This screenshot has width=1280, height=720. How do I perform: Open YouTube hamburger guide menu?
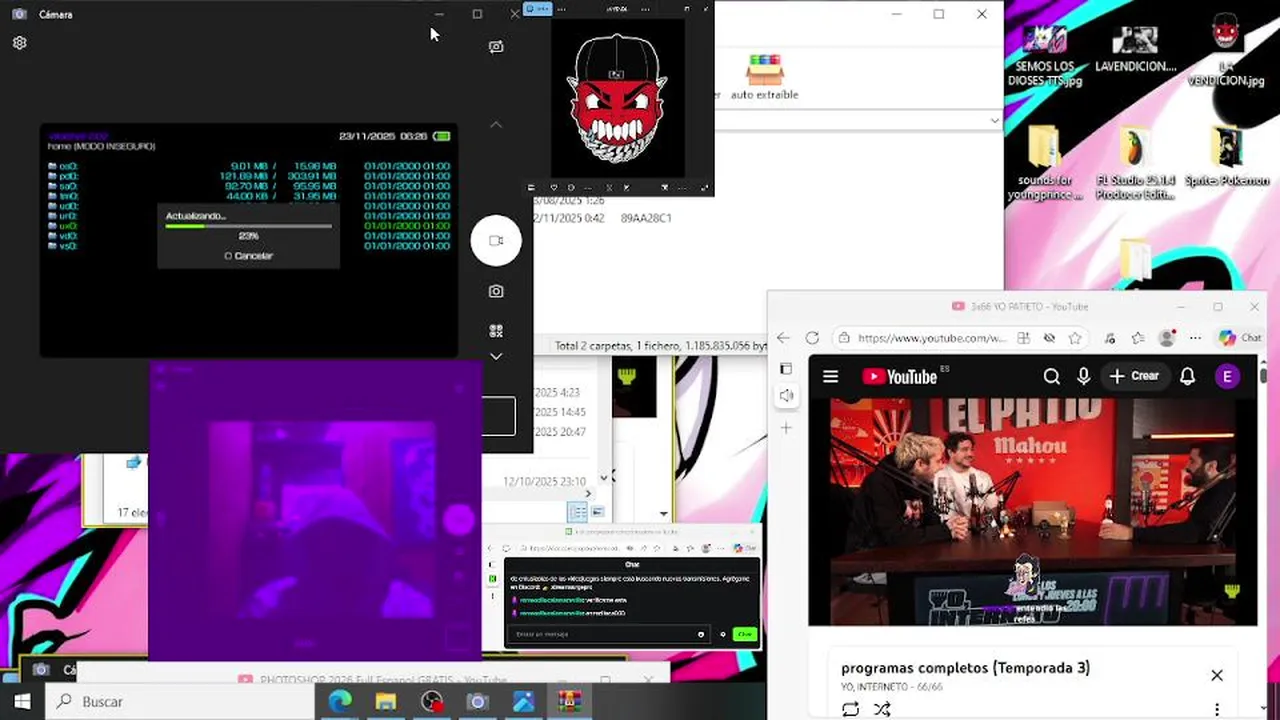(x=830, y=377)
